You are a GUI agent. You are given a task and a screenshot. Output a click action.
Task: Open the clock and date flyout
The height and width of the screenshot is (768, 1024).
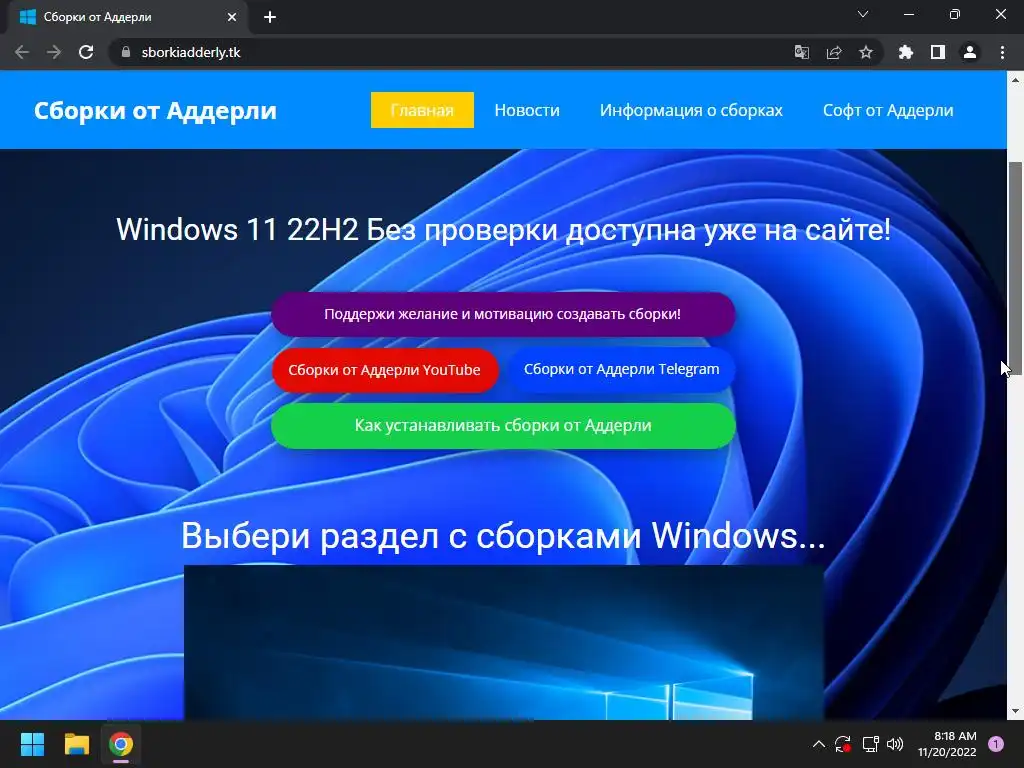click(947, 744)
